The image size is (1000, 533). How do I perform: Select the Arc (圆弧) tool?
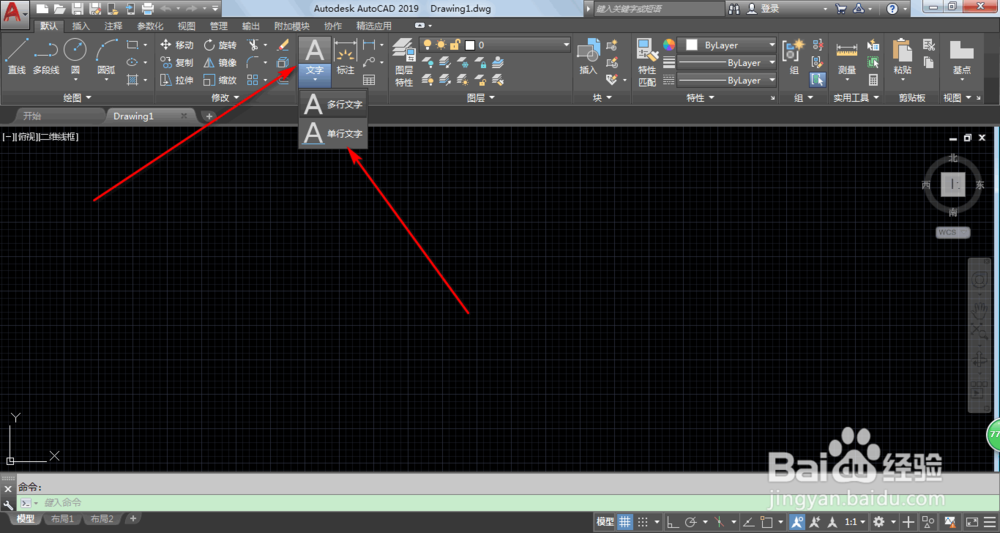(107, 57)
